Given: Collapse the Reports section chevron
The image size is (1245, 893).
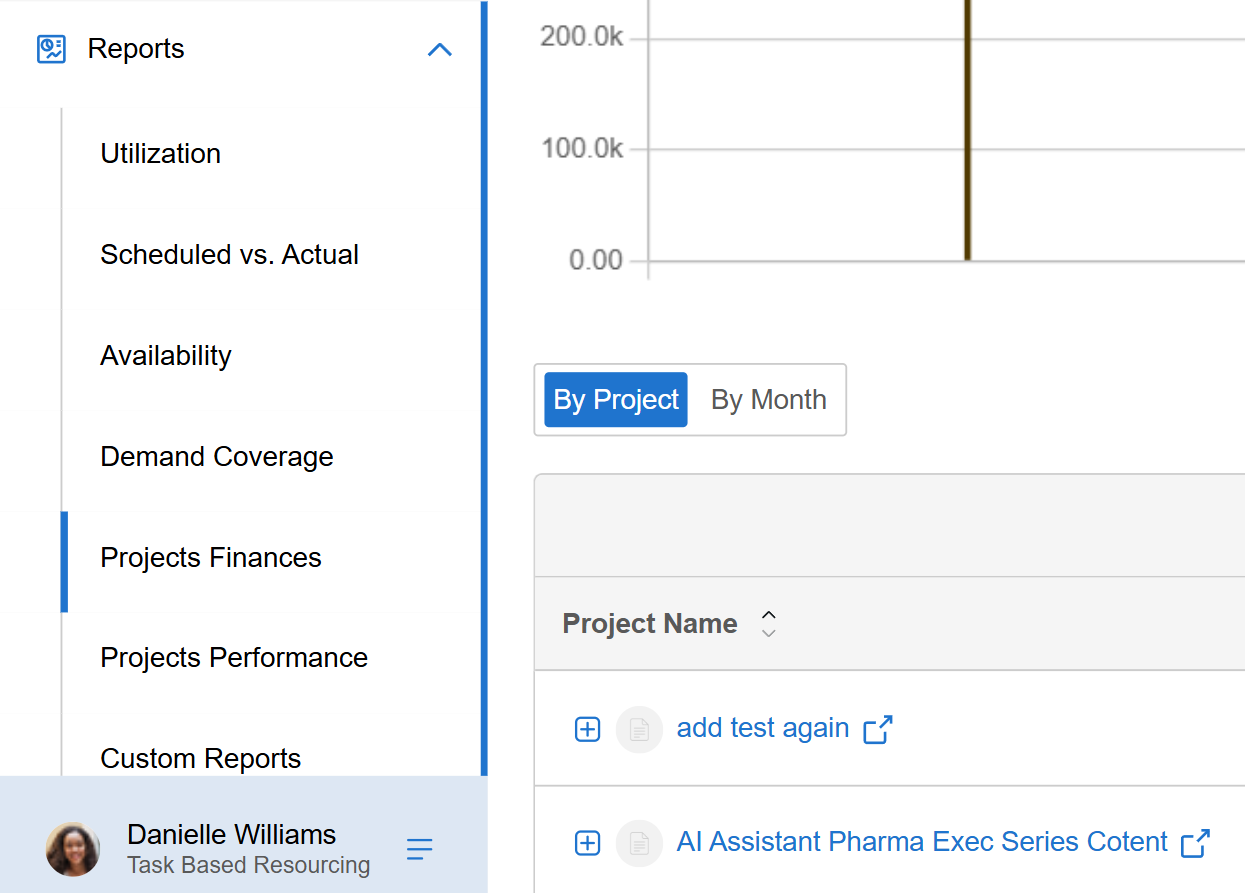Looking at the screenshot, I should coord(440,49).
